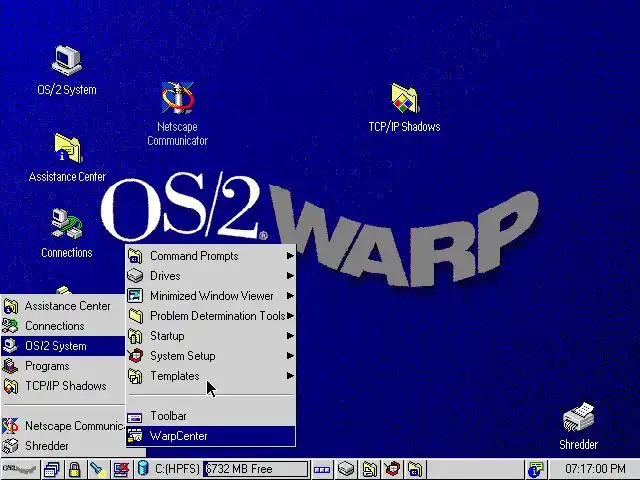
Task: Open Startup submenu entry
Action: pyautogui.click(x=211, y=336)
